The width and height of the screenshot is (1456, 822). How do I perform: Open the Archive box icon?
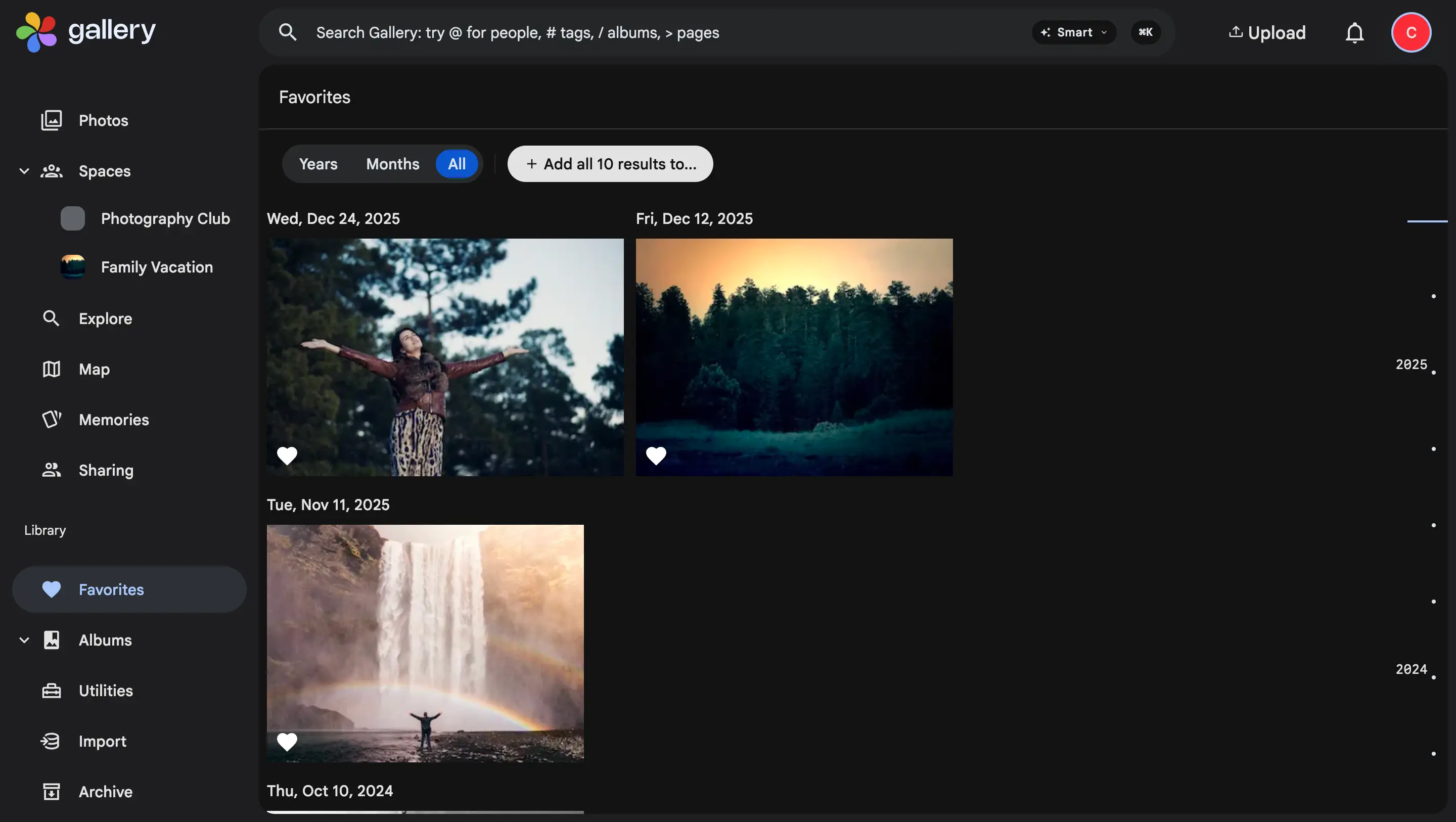52,792
